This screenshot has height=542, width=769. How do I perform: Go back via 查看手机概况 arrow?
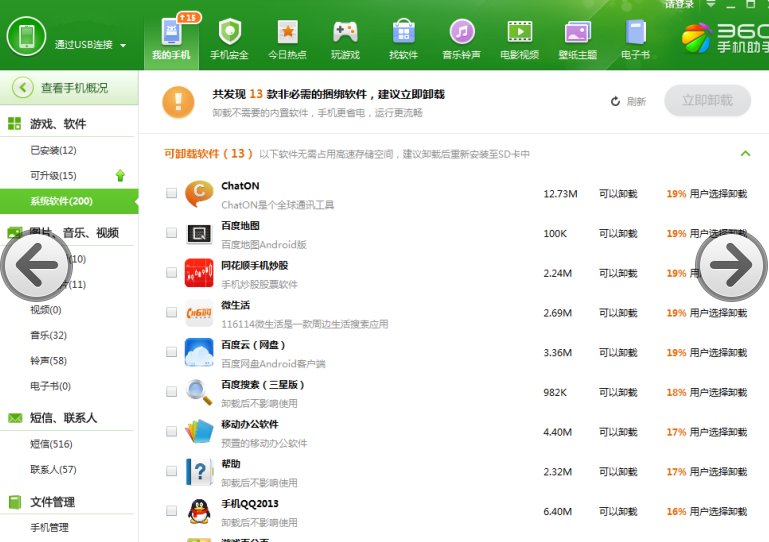click(23, 88)
